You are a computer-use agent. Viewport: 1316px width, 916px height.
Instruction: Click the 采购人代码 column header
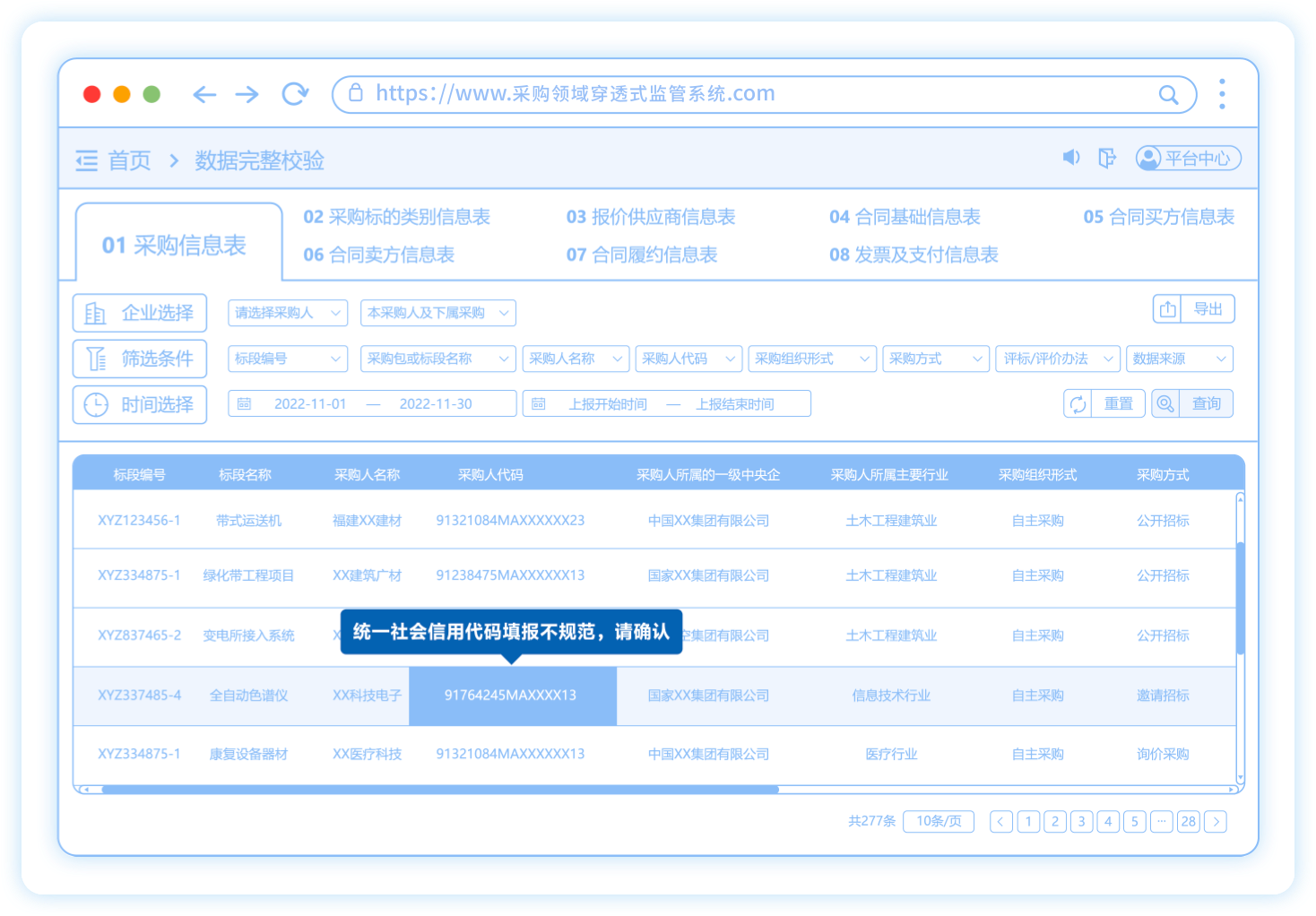click(490, 475)
